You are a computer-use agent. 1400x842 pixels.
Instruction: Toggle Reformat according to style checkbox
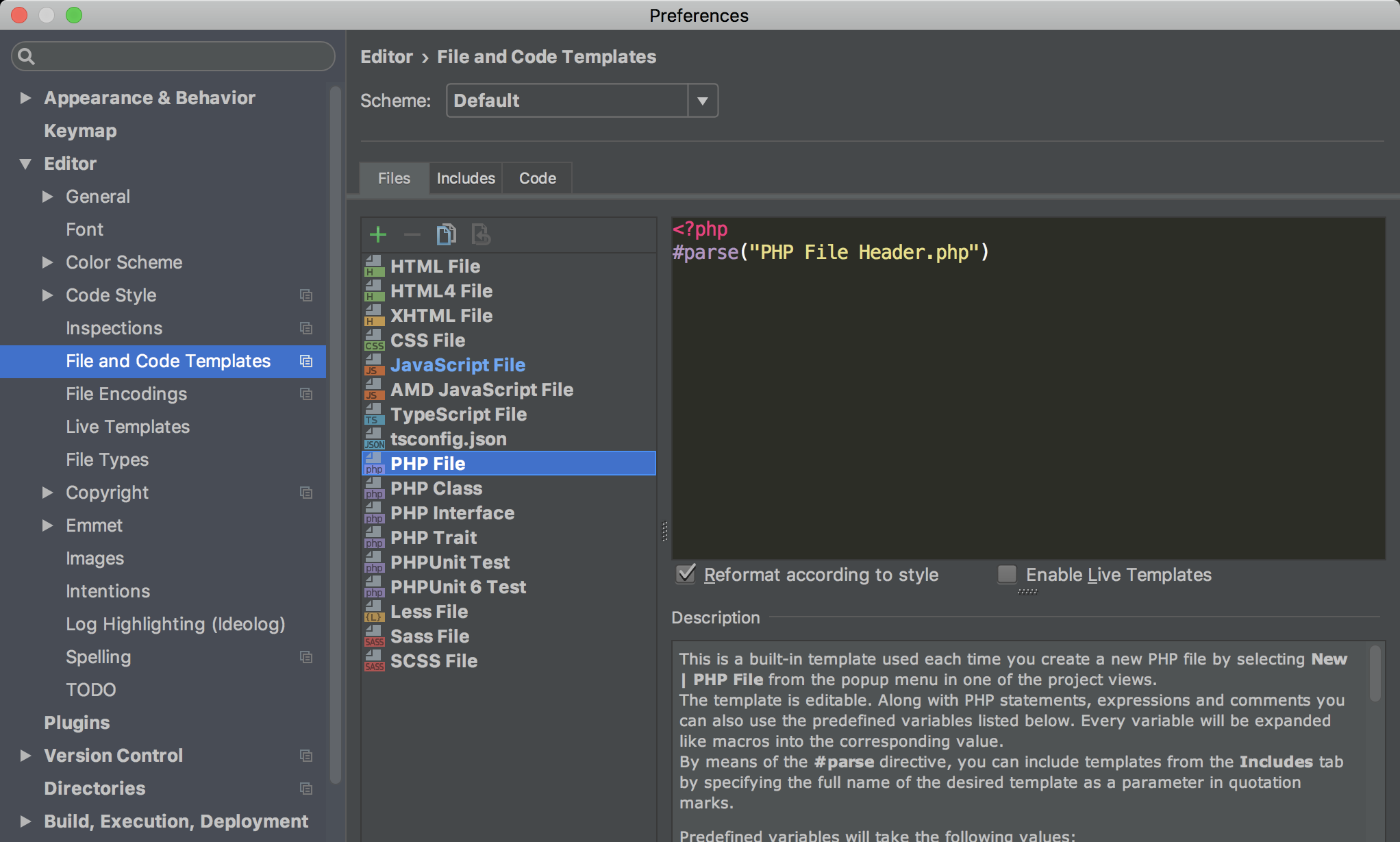point(686,574)
